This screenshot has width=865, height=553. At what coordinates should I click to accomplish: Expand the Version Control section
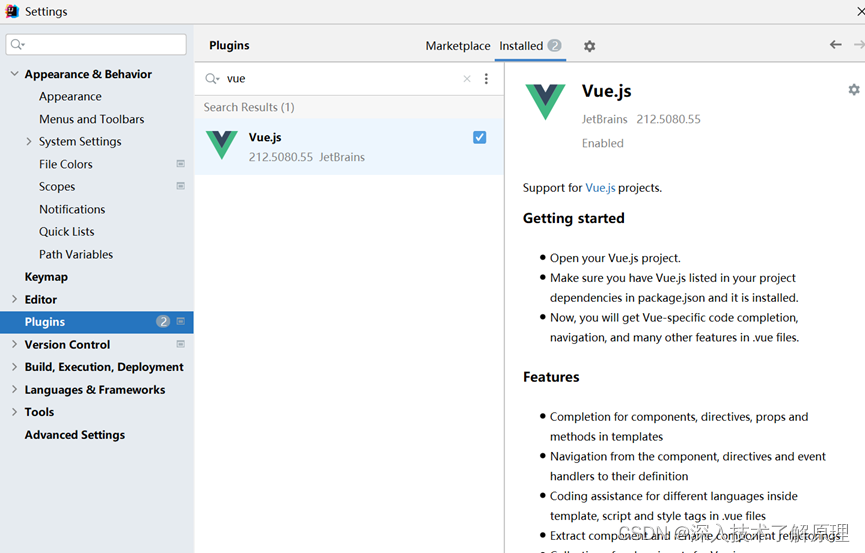(x=14, y=344)
